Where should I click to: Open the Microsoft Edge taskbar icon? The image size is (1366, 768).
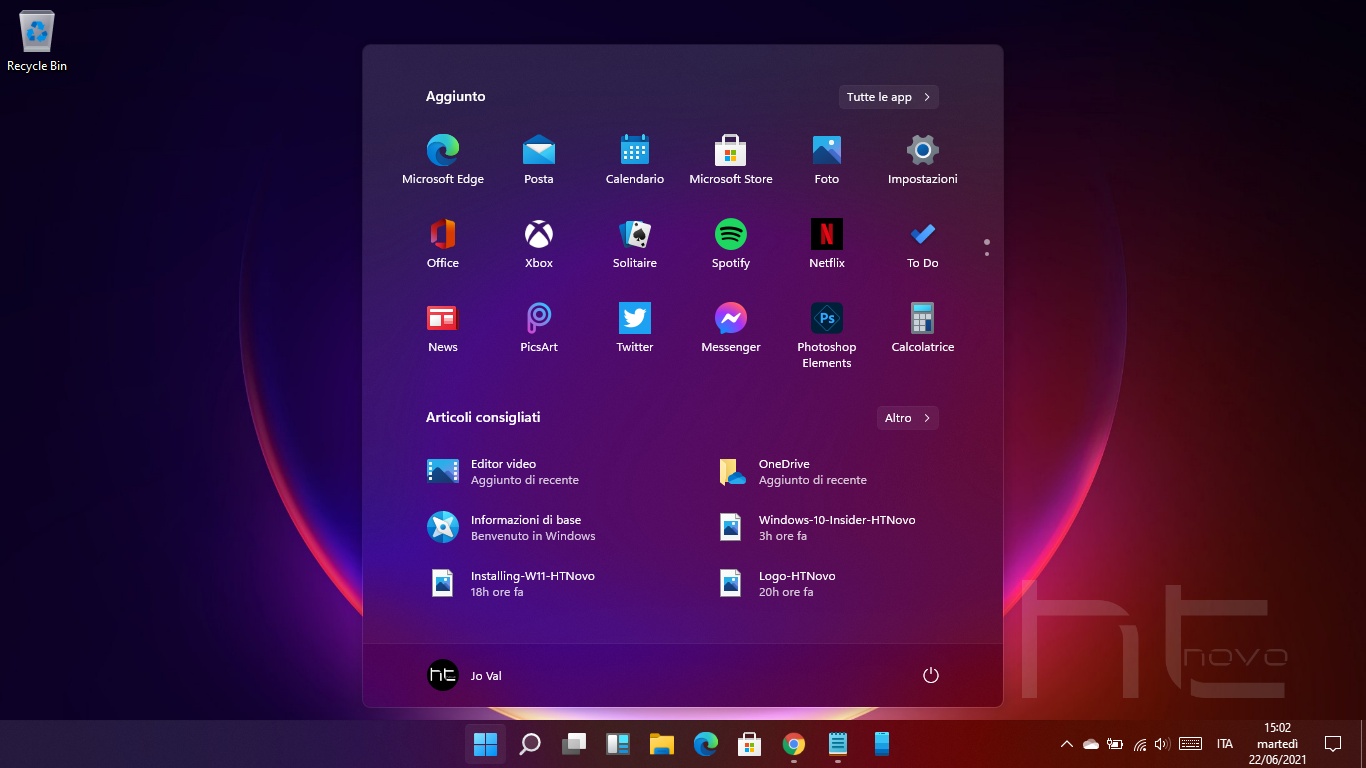click(x=706, y=744)
